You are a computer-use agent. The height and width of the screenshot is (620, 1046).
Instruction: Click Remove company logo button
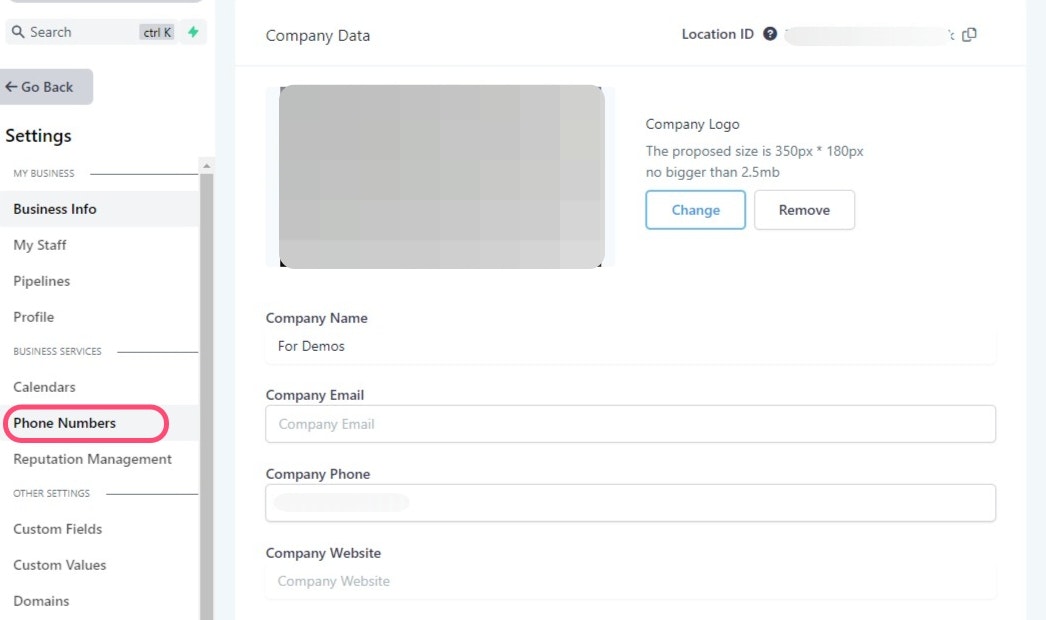point(804,210)
